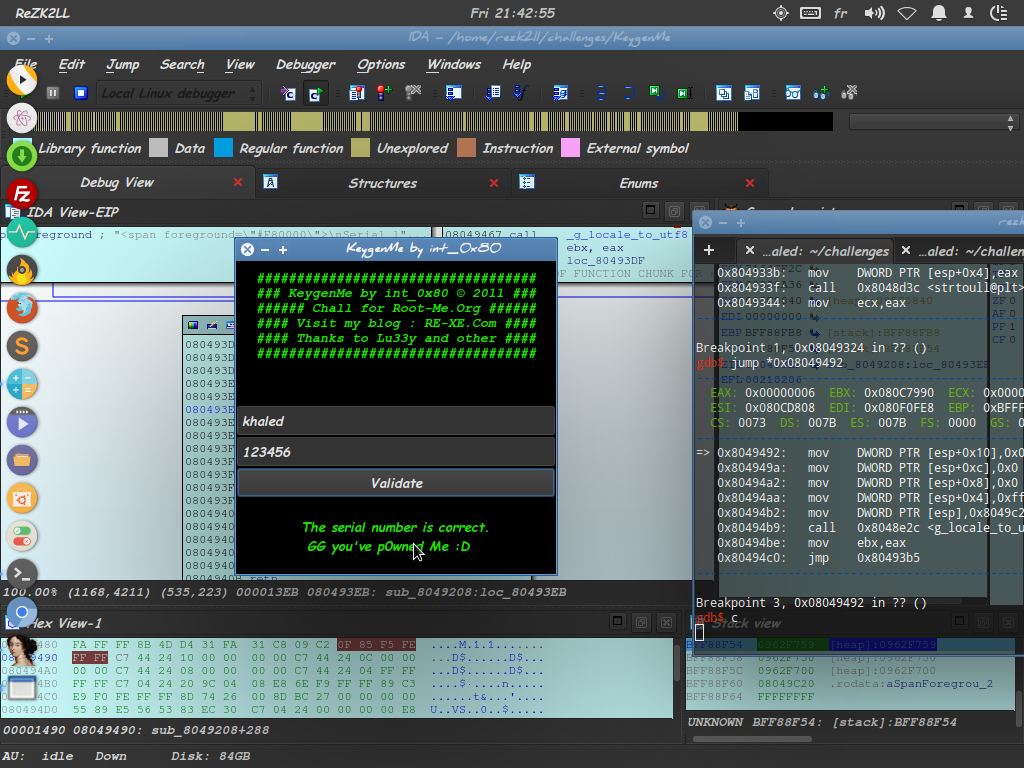Viewport: 1024px width, 768px height.
Task: Open Sublime Text from the dock
Action: (x=22, y=345)
